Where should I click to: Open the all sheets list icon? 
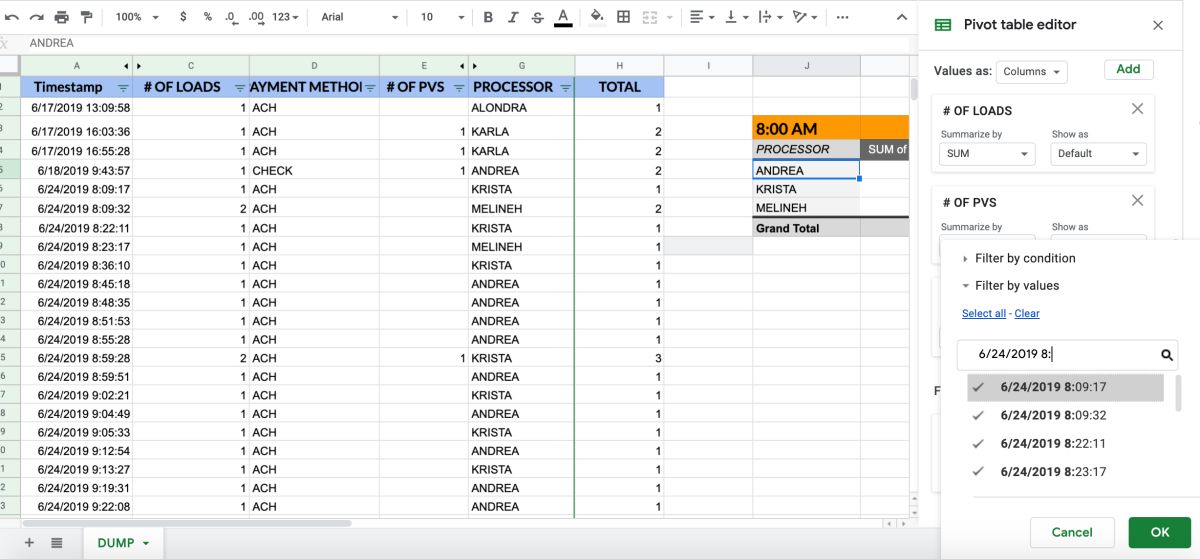[x=57, y=543]
